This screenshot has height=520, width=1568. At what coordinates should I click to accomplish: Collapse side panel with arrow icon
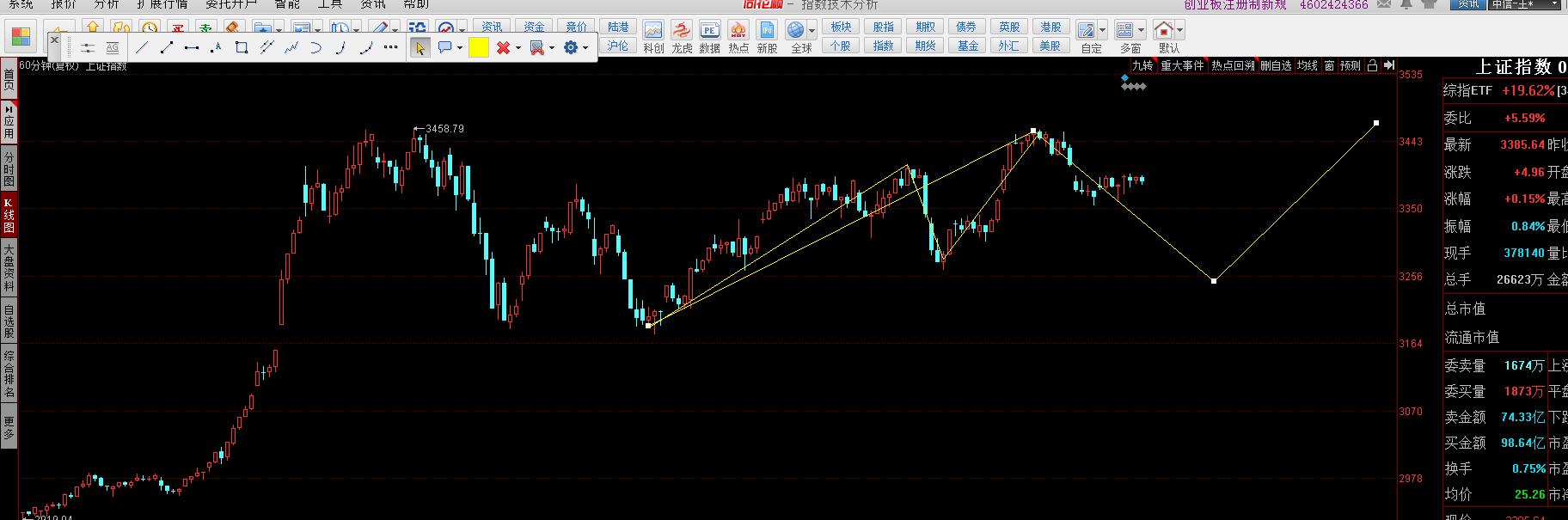click(1389, 65)
